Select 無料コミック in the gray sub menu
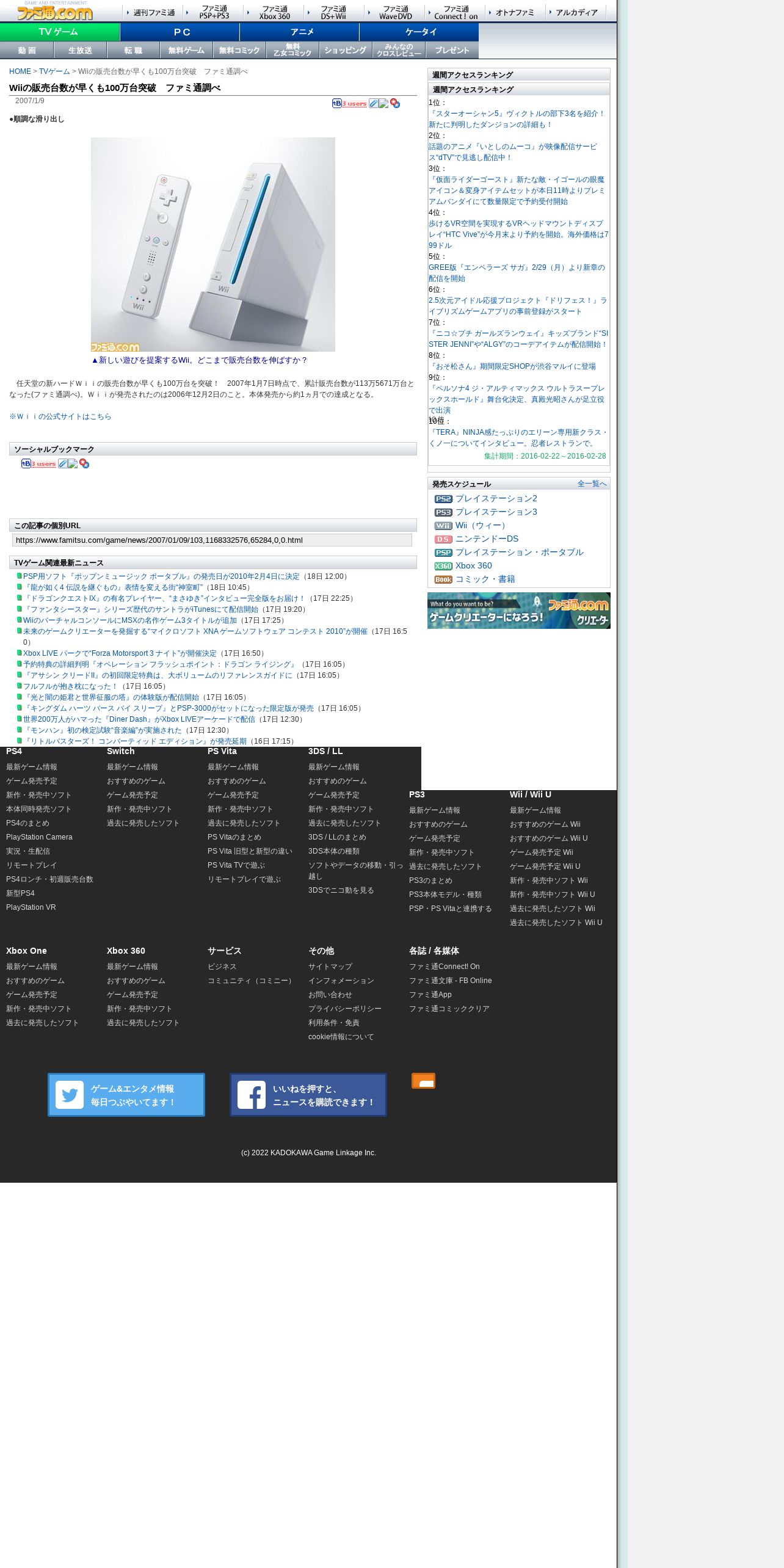 pos(239,50)
